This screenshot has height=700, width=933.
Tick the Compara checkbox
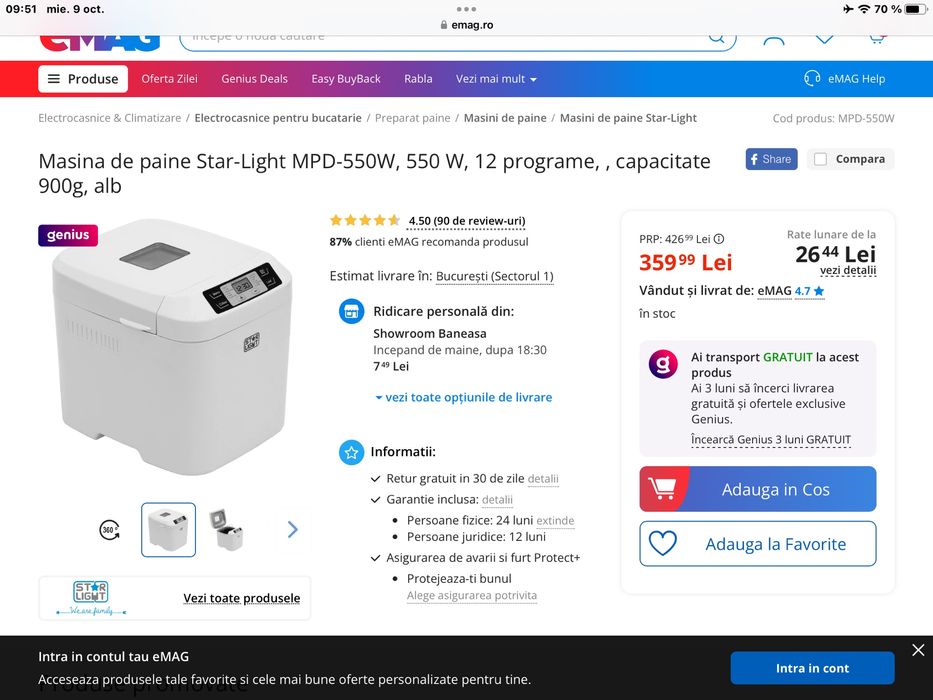(821, 159)
